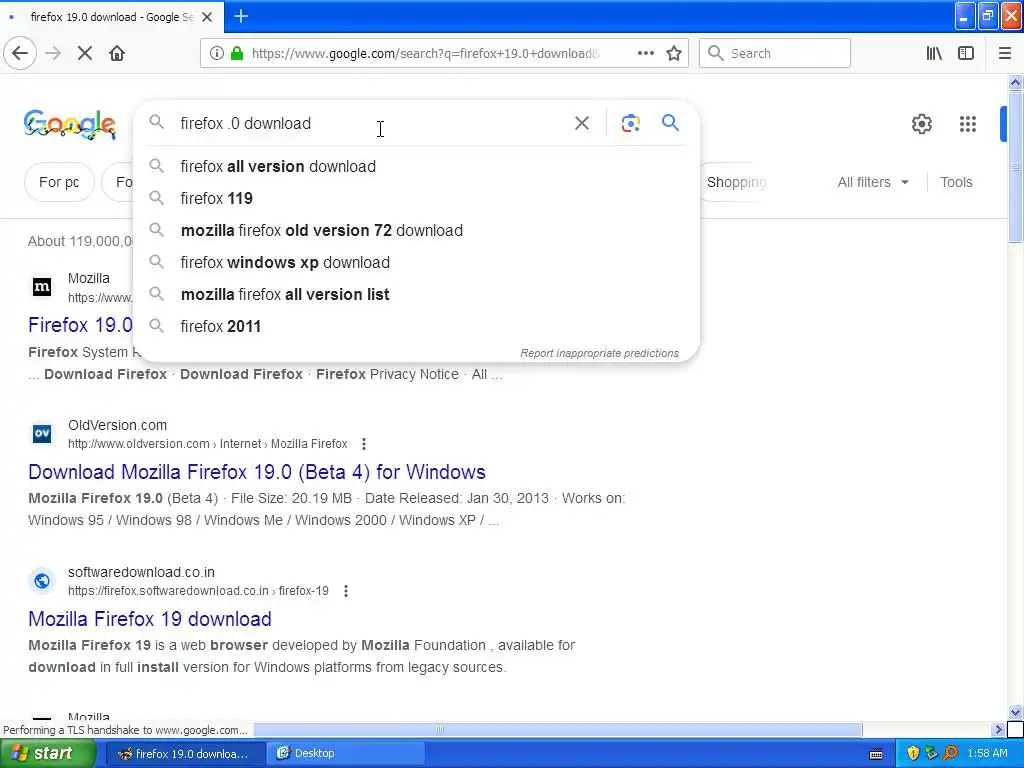The width and height of the screenshot is (1024, 768).
Task: Click the security shield tray icon
Action: coord(913,754)
